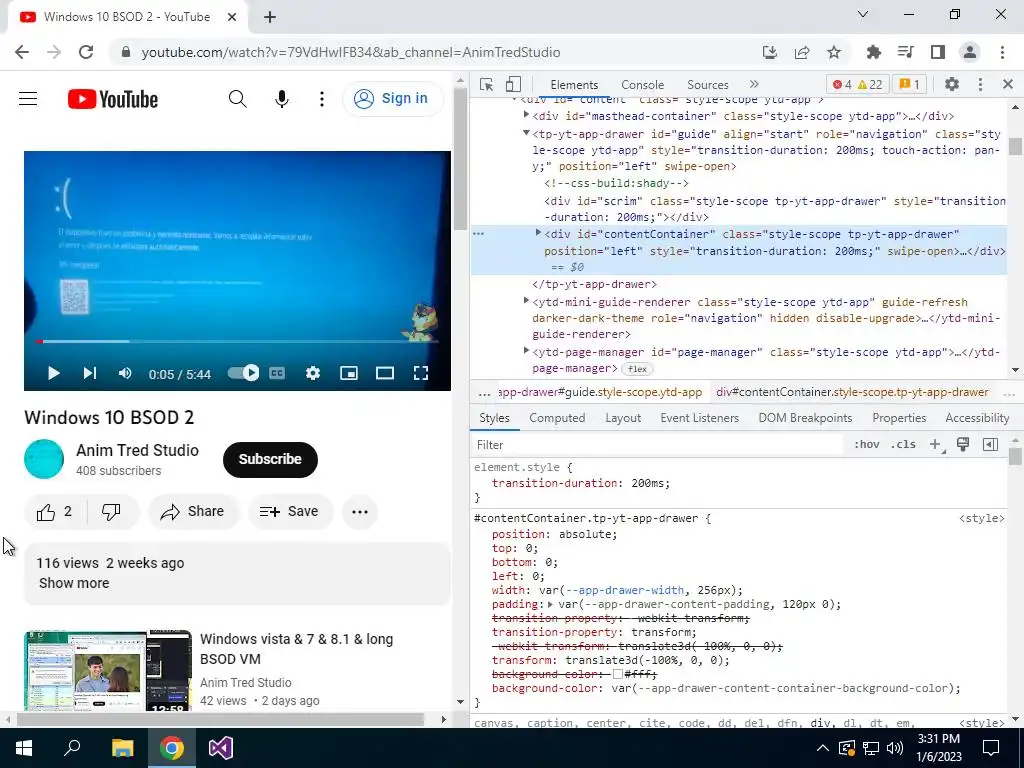Viewport: 1024px width, 768px height.
Task: Expand the padding shorthand value triangle
Action: [x=551, y=605]
